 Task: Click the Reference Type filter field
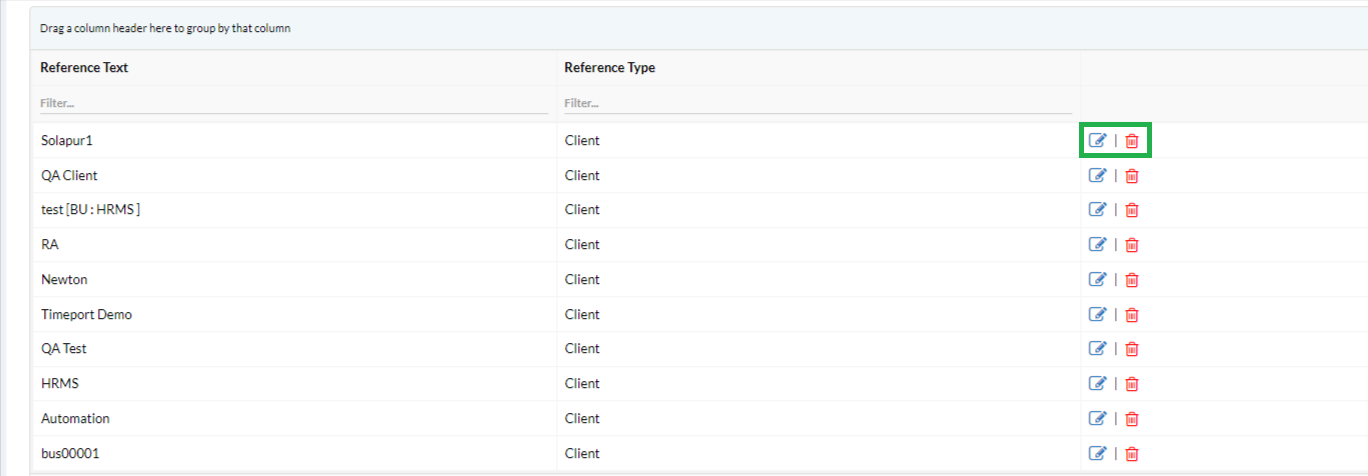coord(817,103)
